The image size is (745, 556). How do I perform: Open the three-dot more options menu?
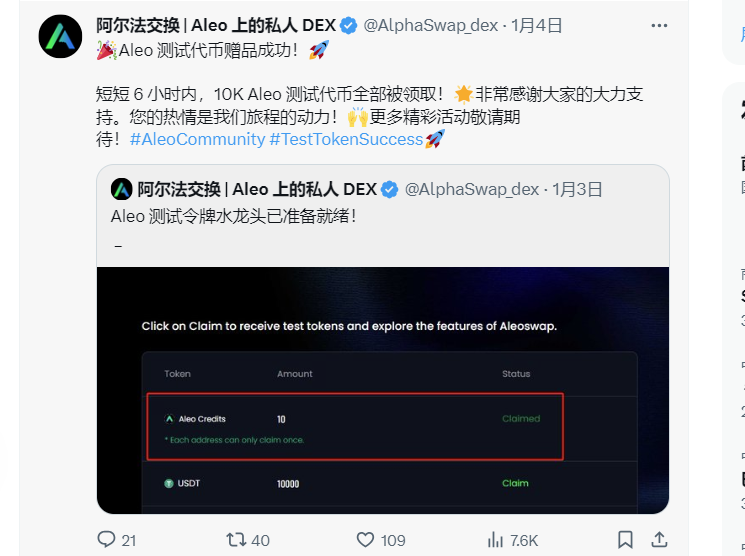coord(659,26)
